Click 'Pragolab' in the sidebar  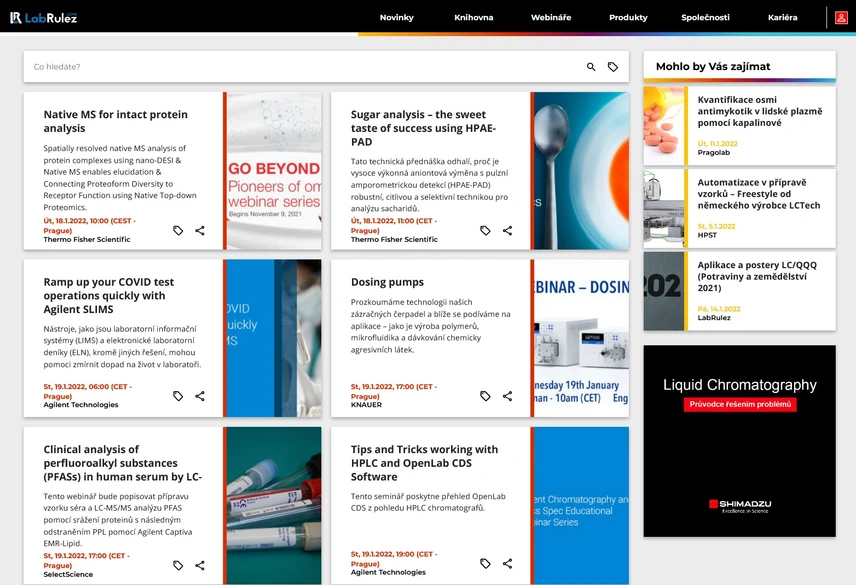click(x=714, y=152)
